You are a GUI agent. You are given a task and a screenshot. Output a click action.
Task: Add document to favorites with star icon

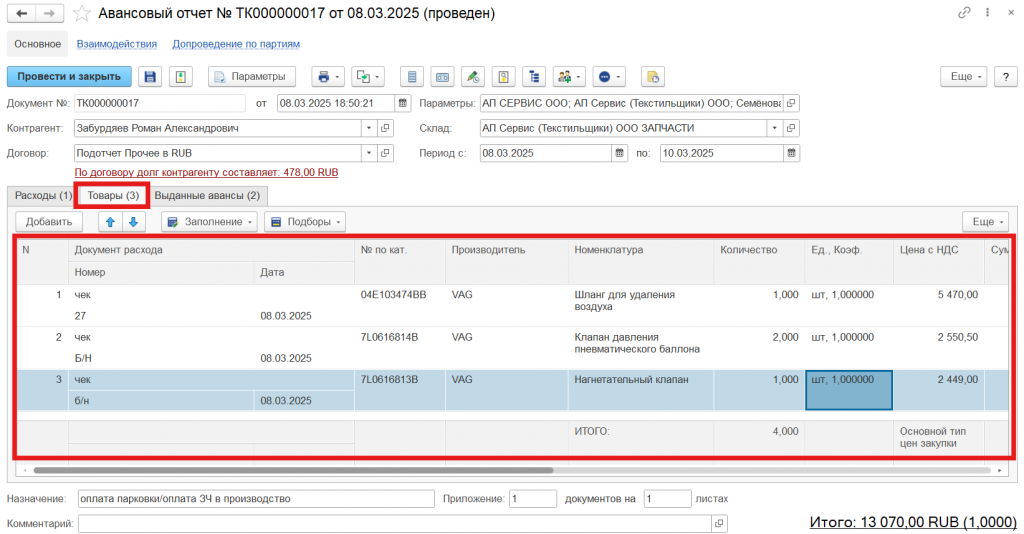point(81,14)
